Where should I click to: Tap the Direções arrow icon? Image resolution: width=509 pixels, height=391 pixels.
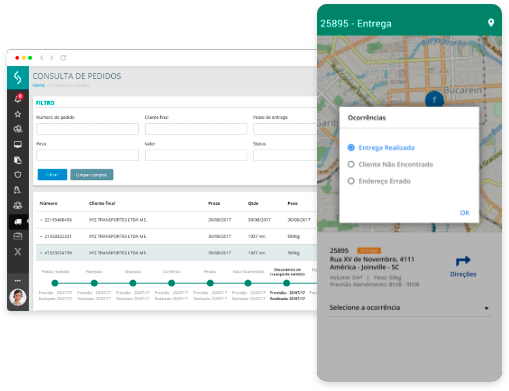(463, 260)
